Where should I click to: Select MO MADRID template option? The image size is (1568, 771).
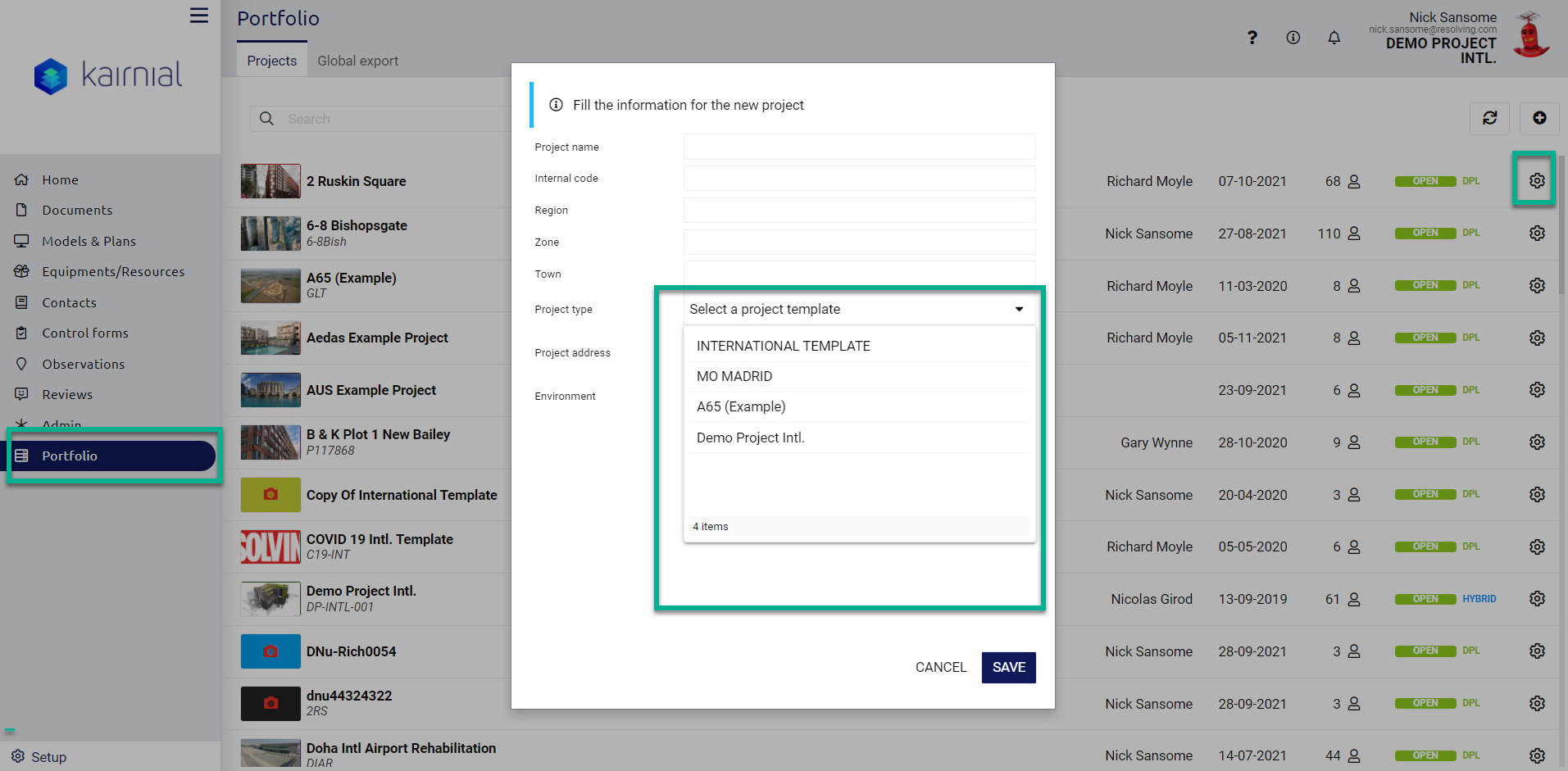coord(734,376)
